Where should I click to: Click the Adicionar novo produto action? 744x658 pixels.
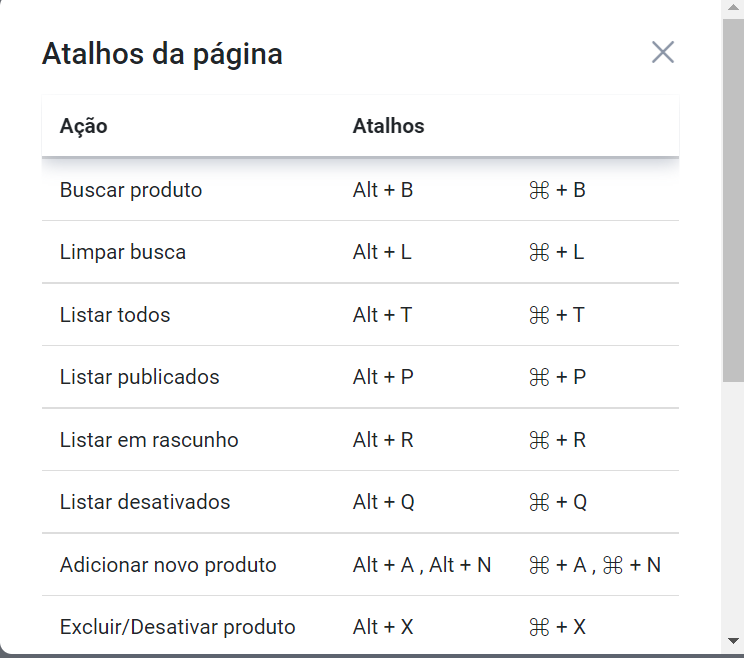pyautogui.click(x=168, y=565)
